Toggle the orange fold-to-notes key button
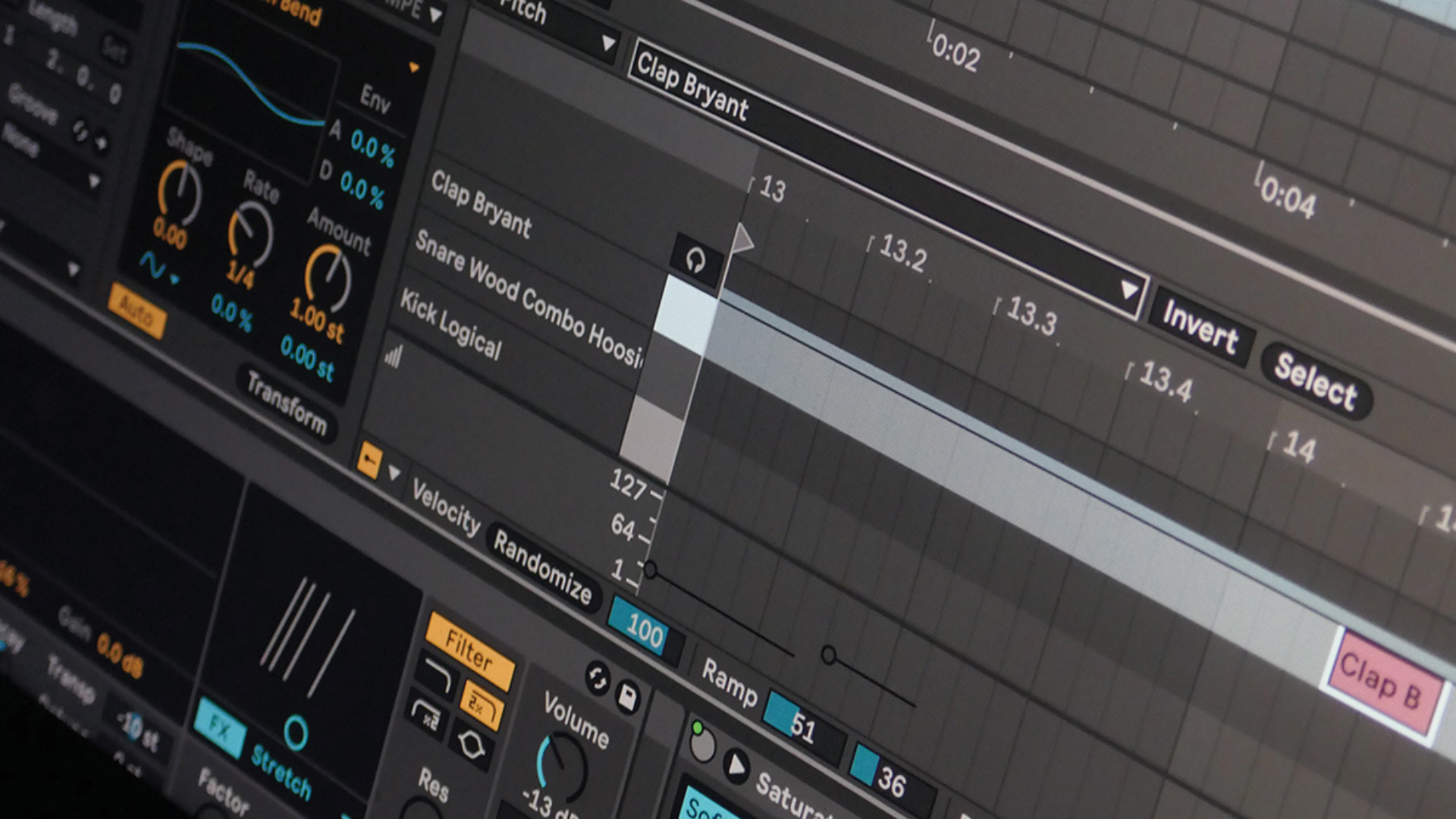This screenshot has height=819, width=1456. [x=369, y=460]
